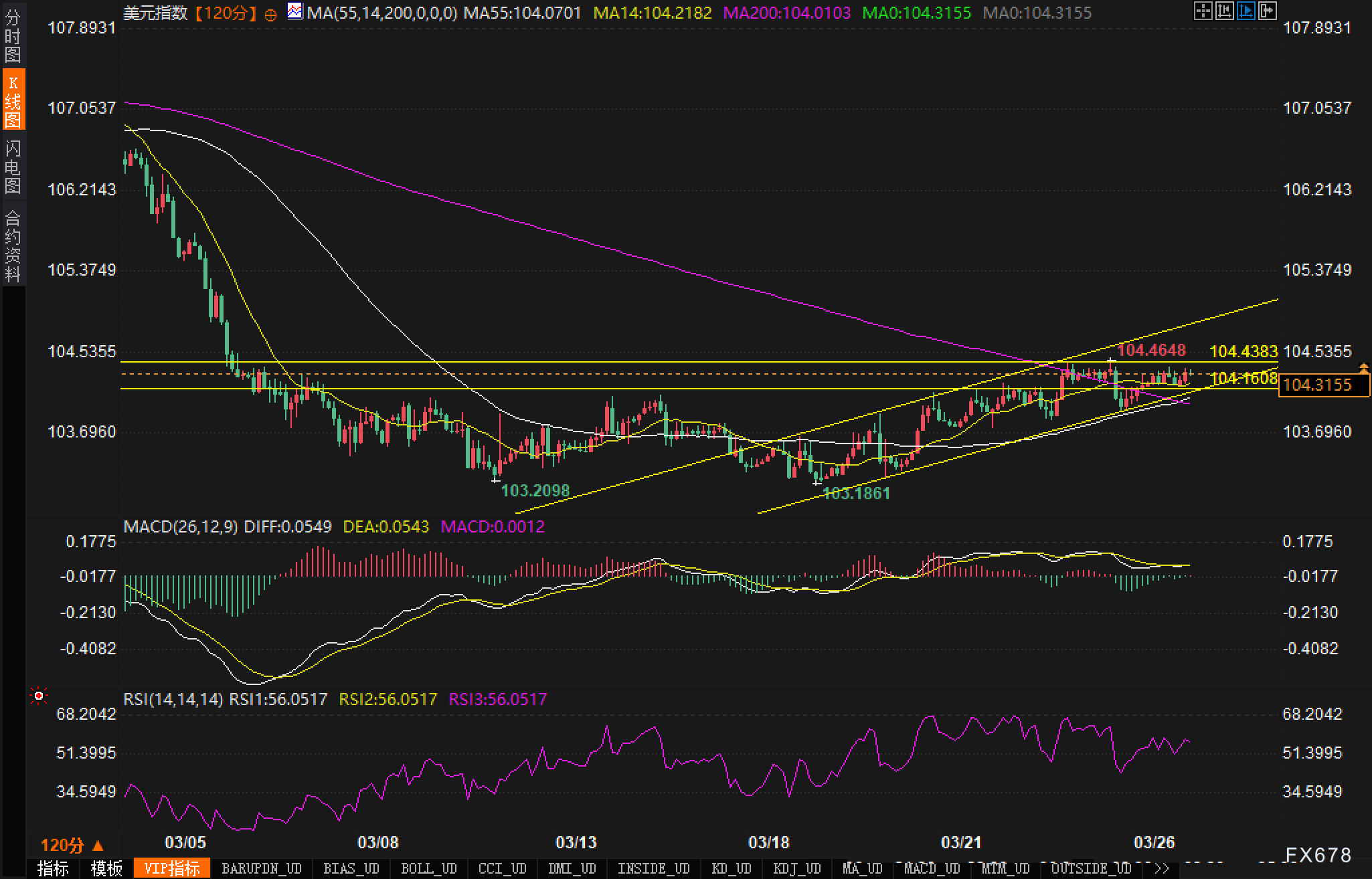1372x879 pixels.
Task: Click the crosshair cursor icon at top right
Action: pyautogui.click(x=1203, y=11)
